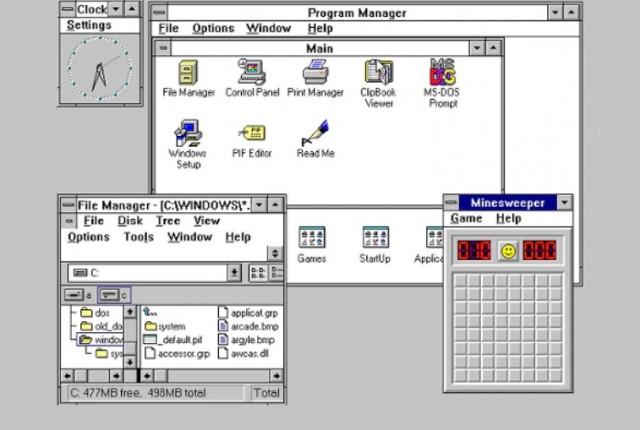Launch Control Panel from Main group

[251, 73]
